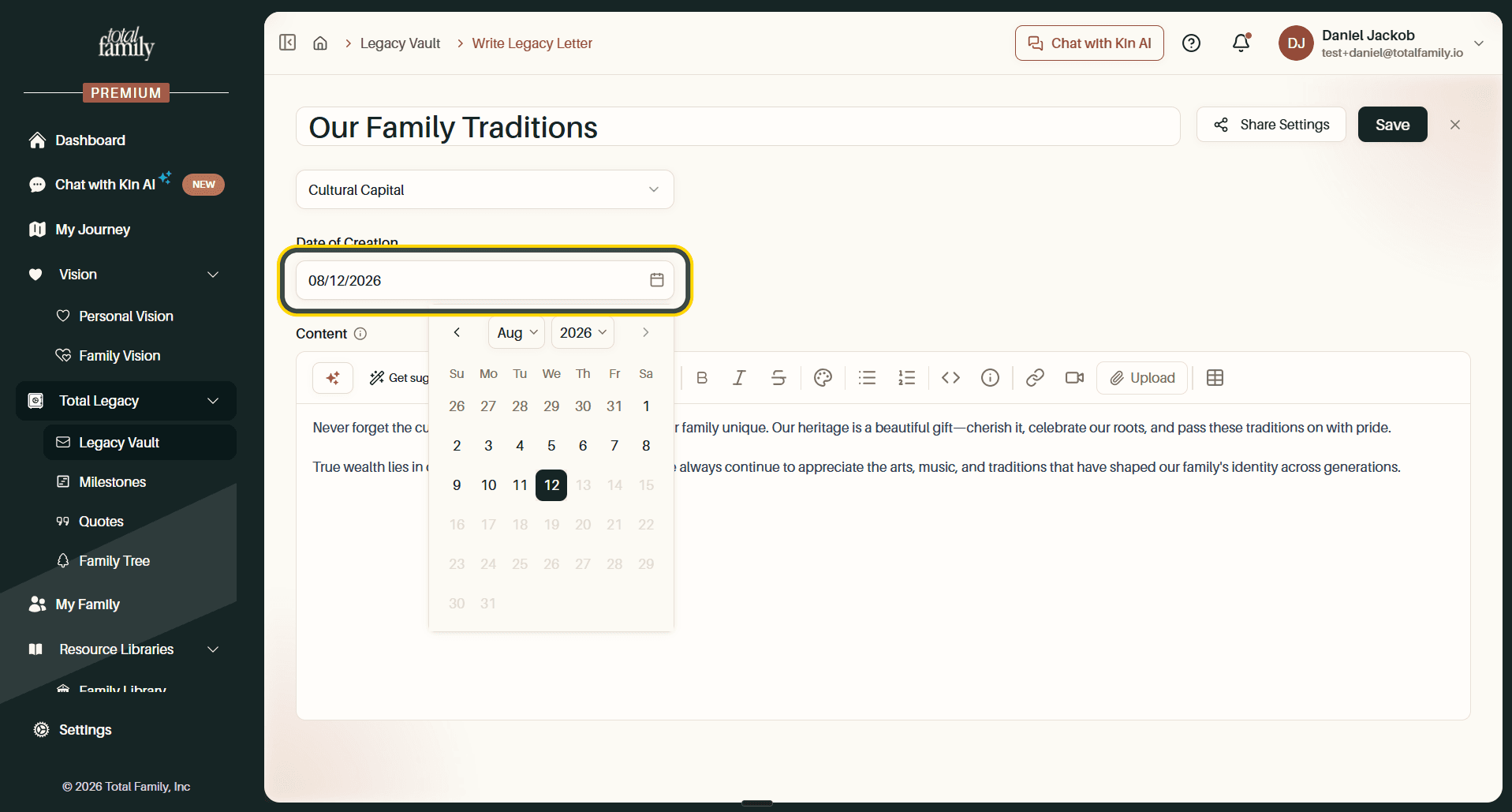Click the Content info icon
This screenshot has width=1512, height=812.
tap(360, 334)
